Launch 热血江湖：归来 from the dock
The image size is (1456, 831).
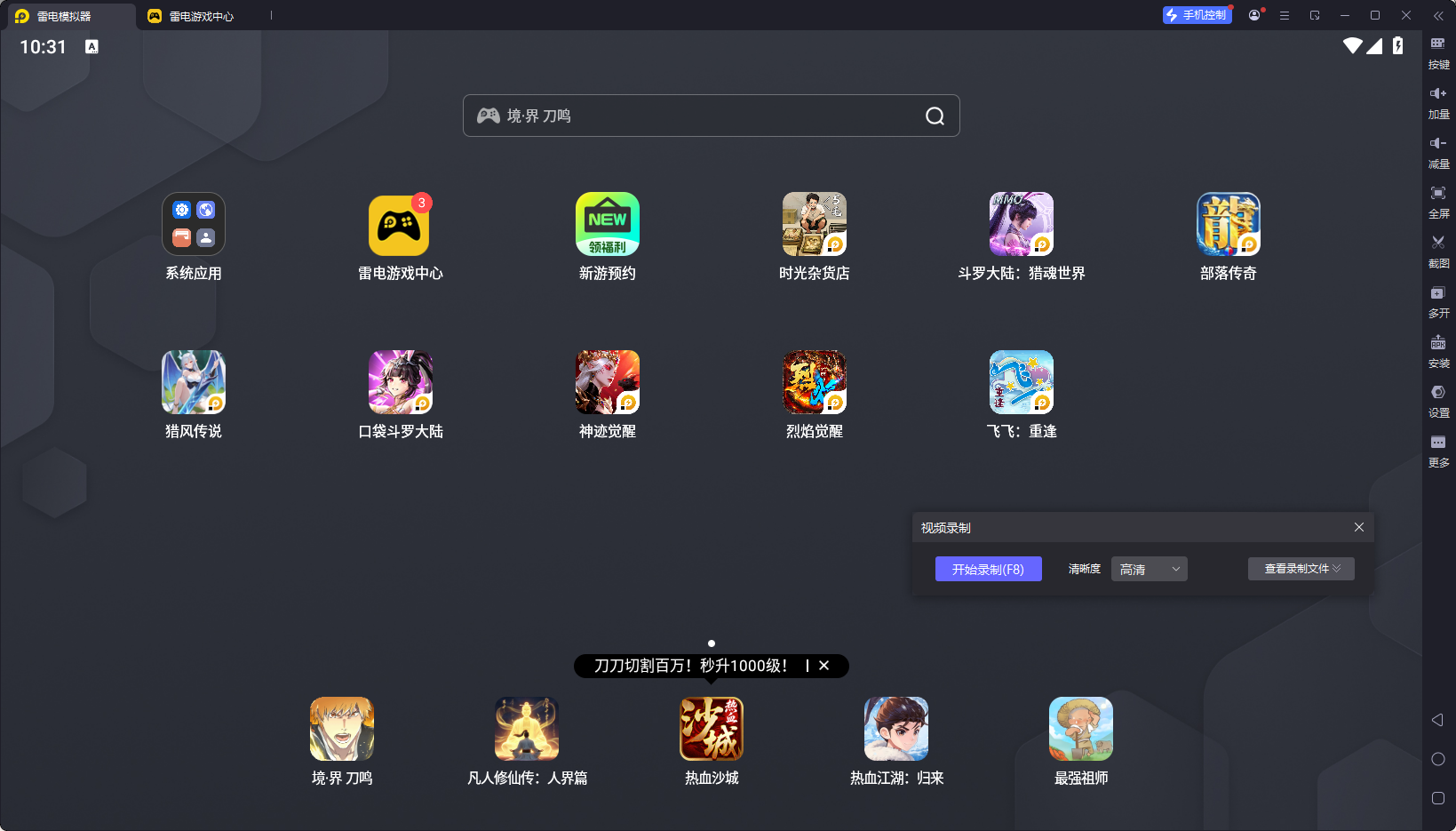point(896,729)
